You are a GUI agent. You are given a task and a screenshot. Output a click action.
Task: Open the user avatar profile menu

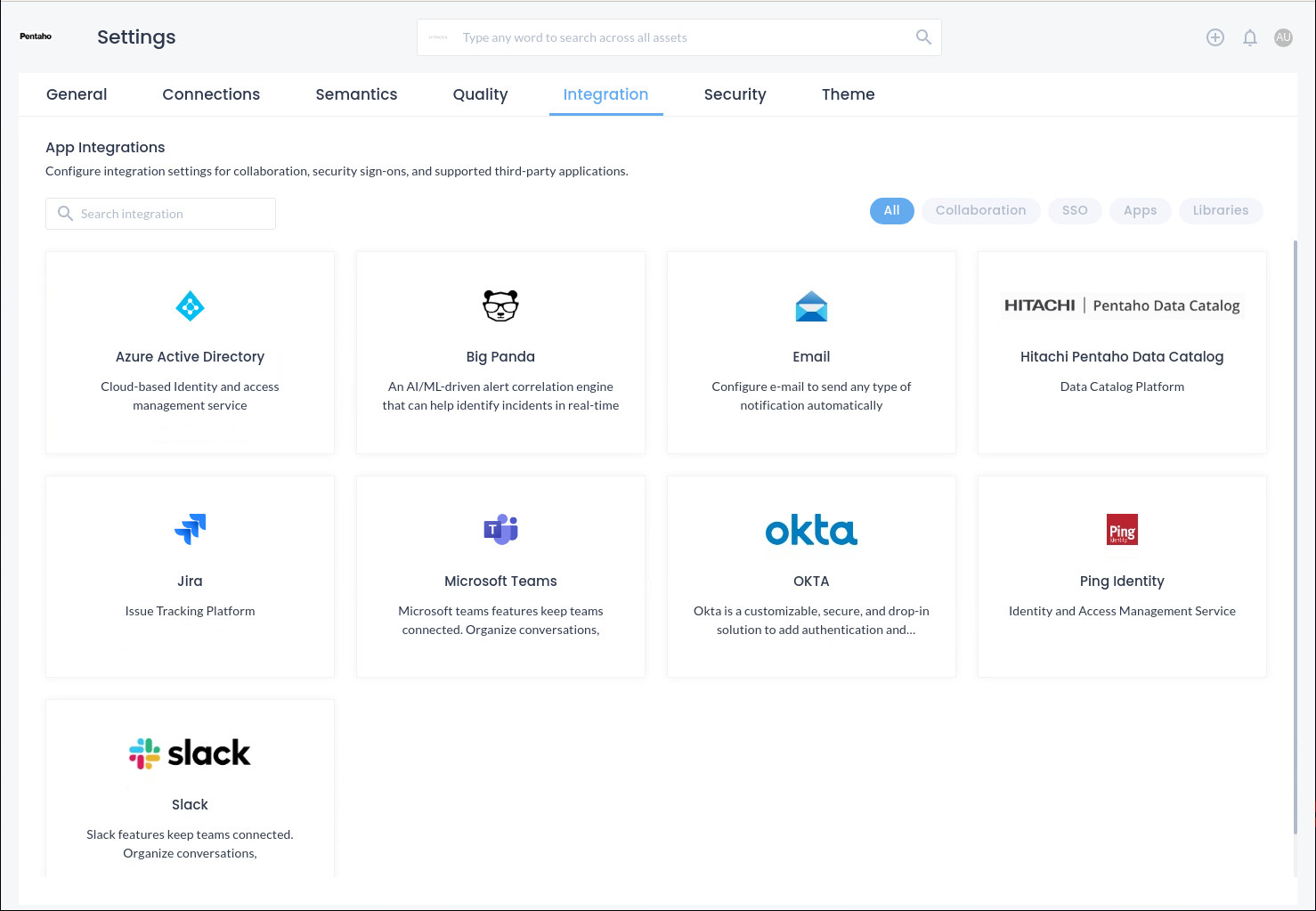(1283, 37)
